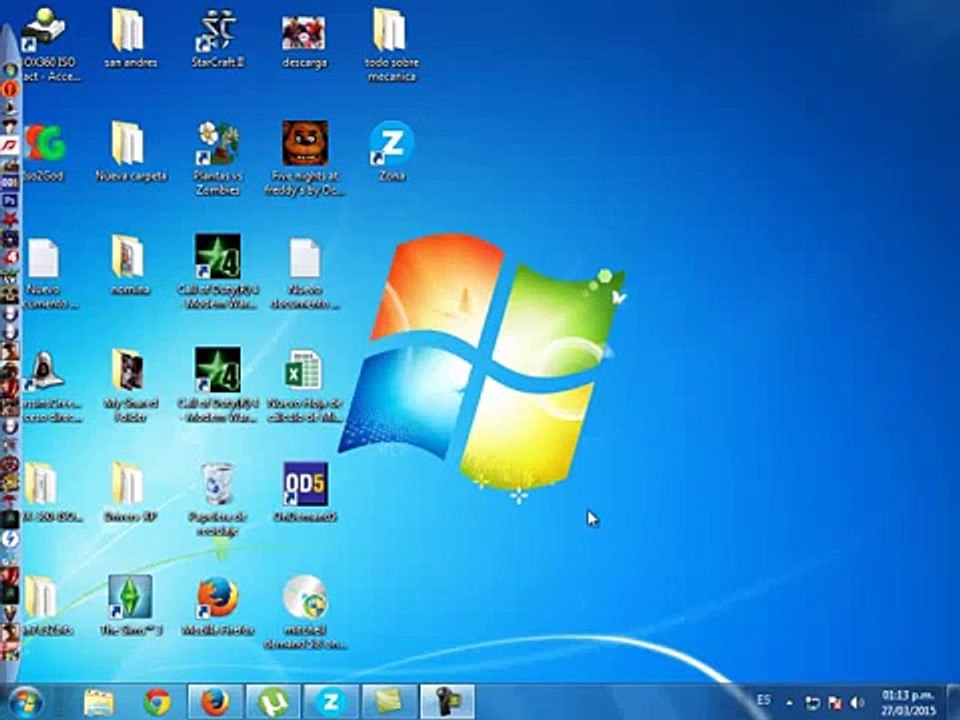Click the blue lightning bolt icon in side dock
Image resolution: width=960 pixels, height=720 pixels.
coord(10,539)
